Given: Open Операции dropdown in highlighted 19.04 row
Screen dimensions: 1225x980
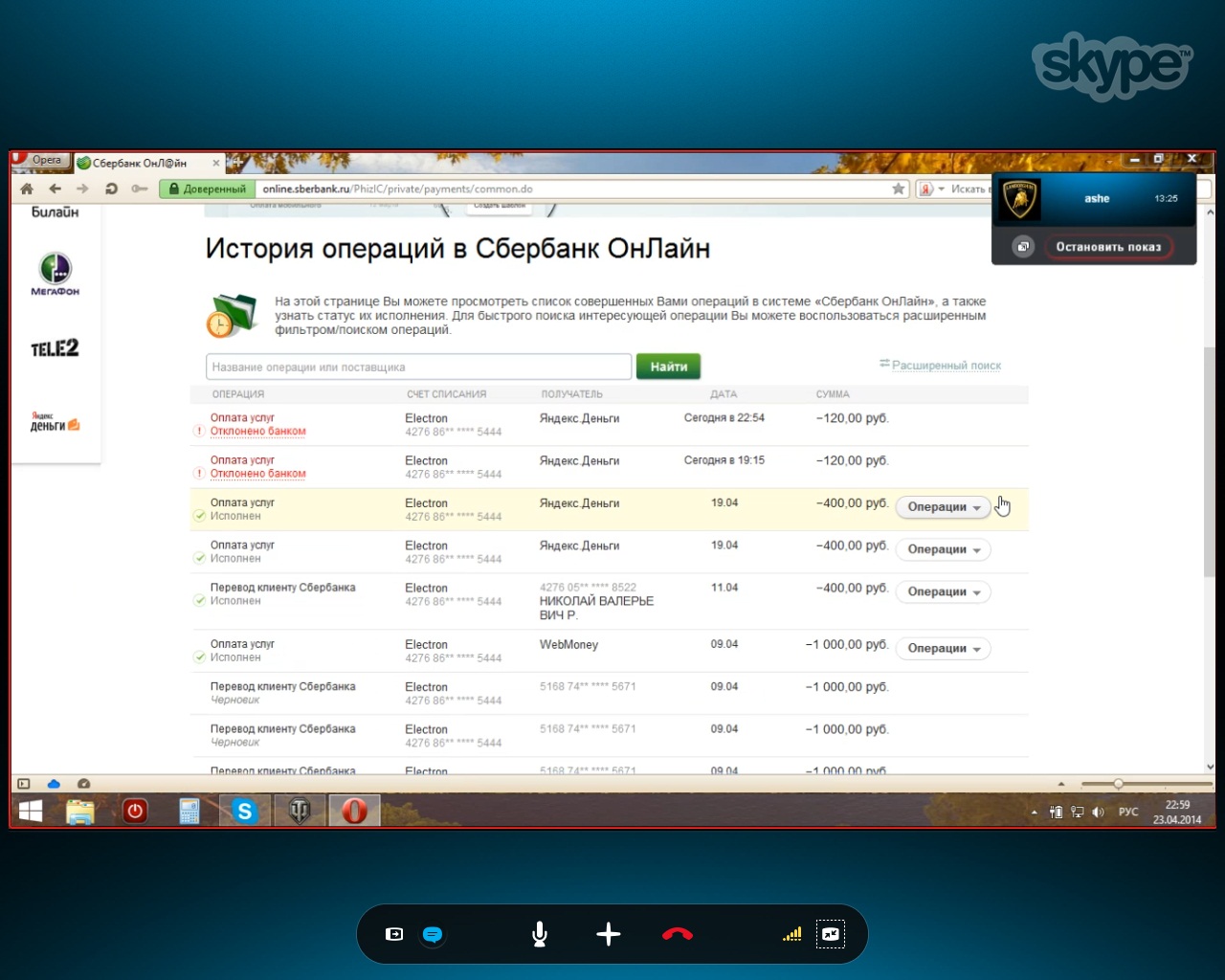Looking at the screenshot, I should 944,507.
